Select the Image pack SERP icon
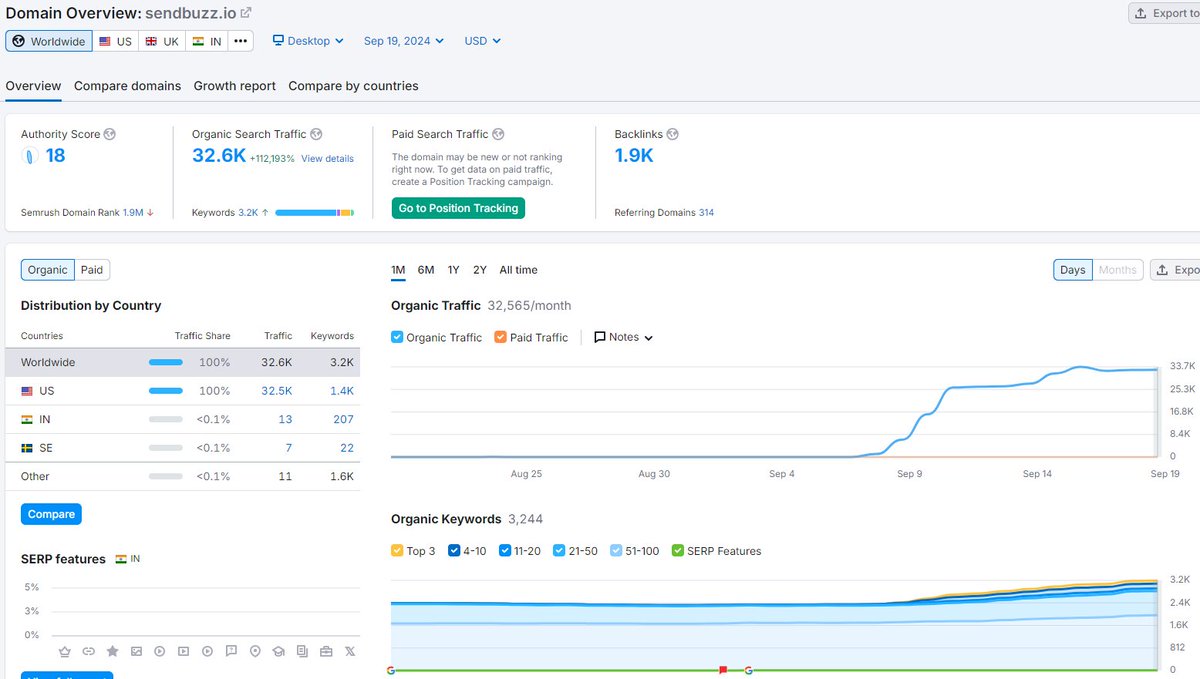The height and width of the screenshot is (679, 1200). coord(136,651)
